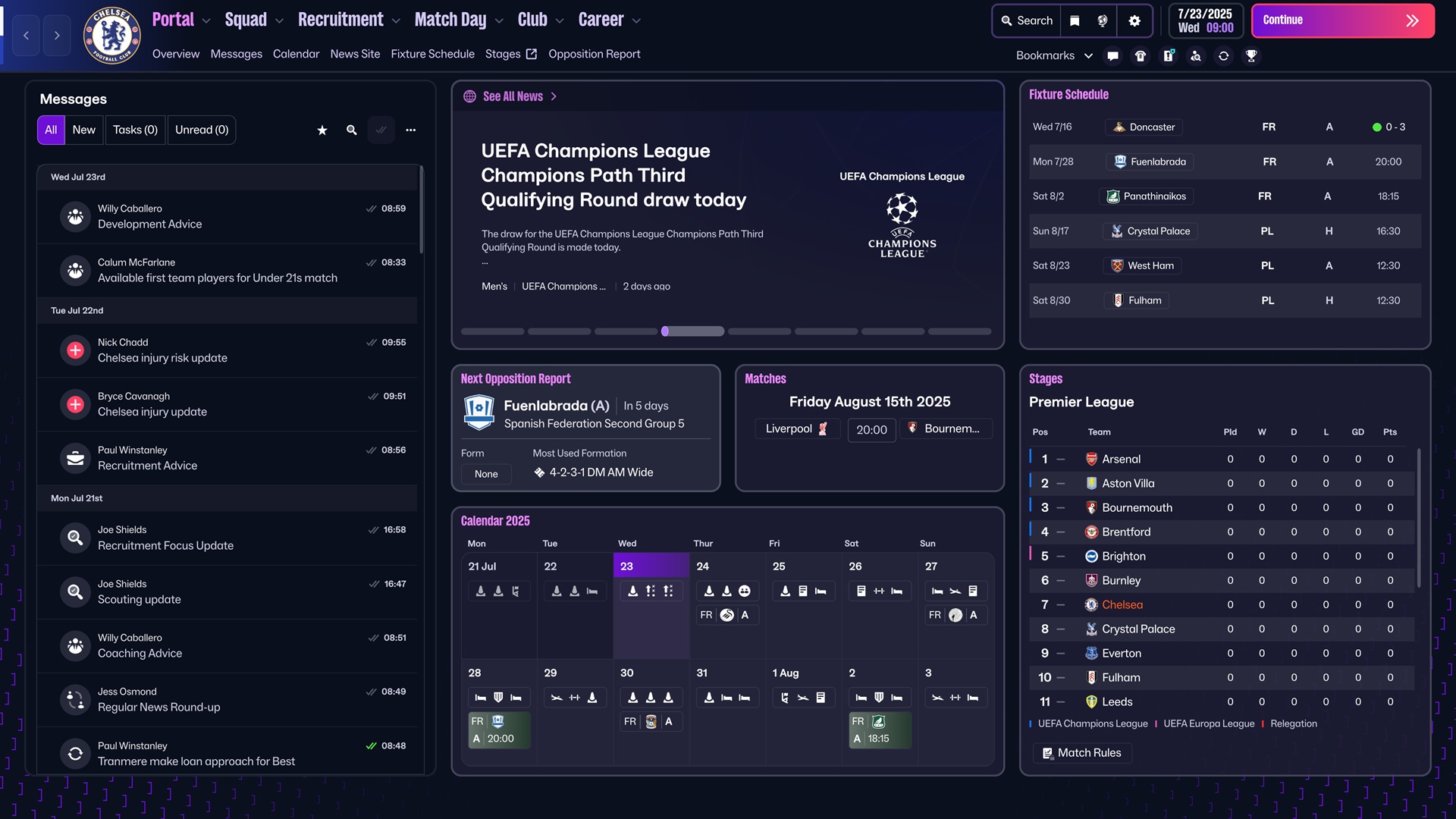The image size is (1456, 819).
Task: Toggle the New messages filter
Action: (x=83, y=130)
